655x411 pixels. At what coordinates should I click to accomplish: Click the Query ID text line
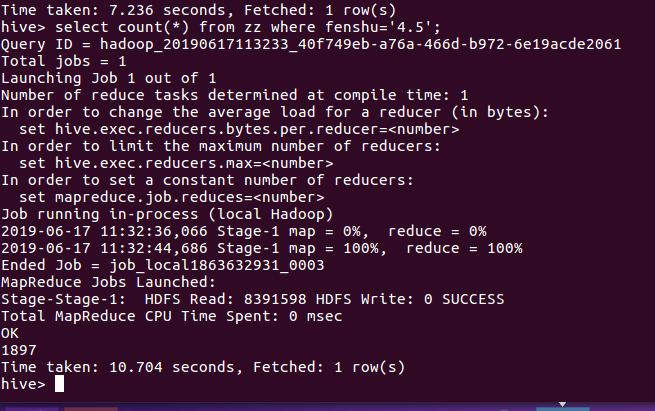310,44
